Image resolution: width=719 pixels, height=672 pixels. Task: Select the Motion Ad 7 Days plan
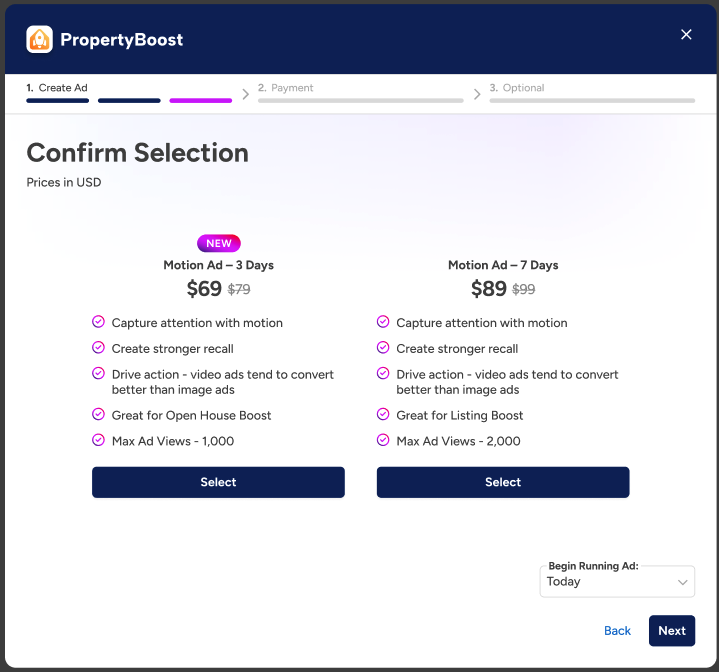pos(503,482)
